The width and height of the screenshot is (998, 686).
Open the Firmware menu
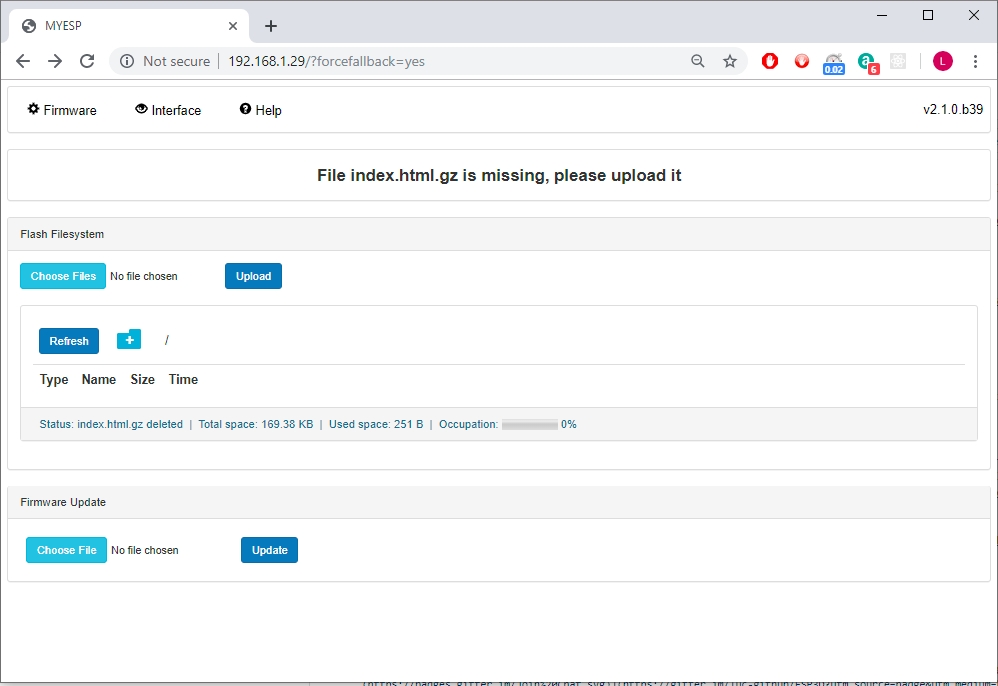point(62,110)
